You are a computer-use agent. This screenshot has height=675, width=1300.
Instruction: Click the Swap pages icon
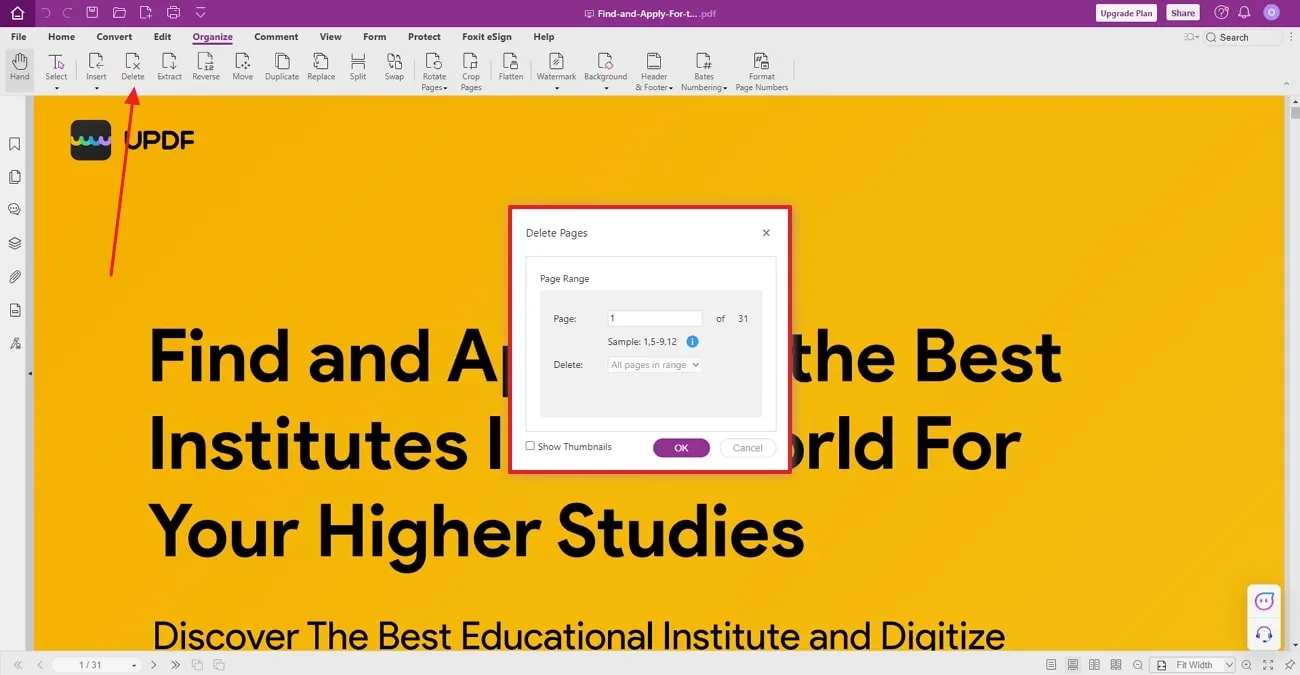point(394,66)
